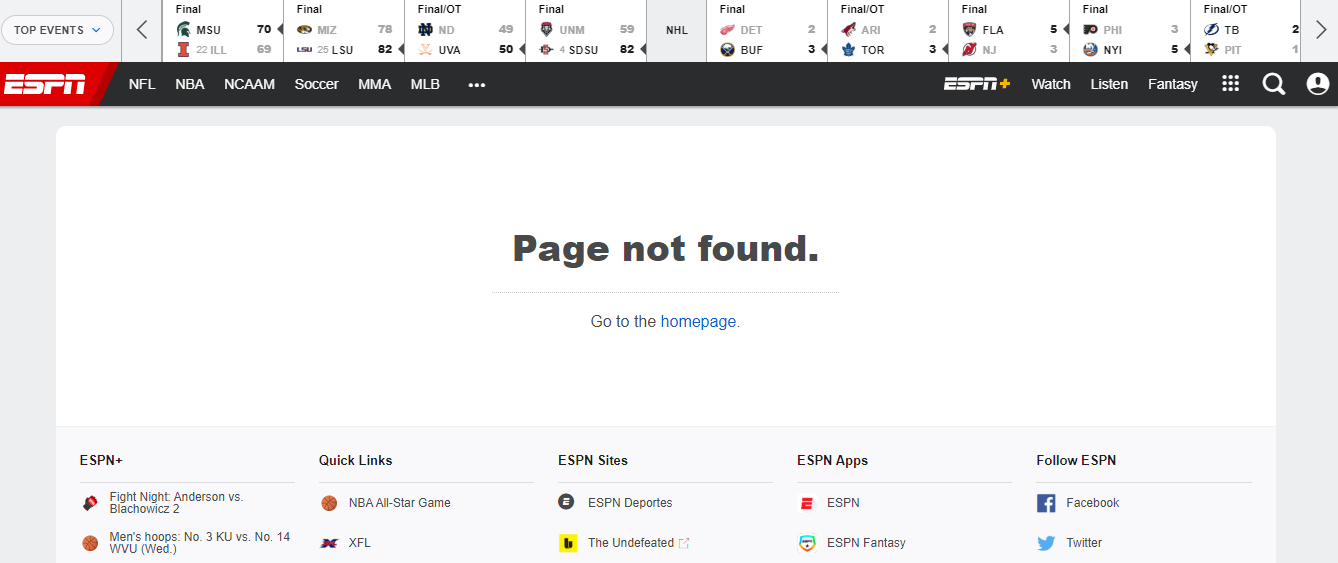Go to previous scores with left arrow
Image resolution: width=1338 pixels, height=563 pixels.
(142, 30)
